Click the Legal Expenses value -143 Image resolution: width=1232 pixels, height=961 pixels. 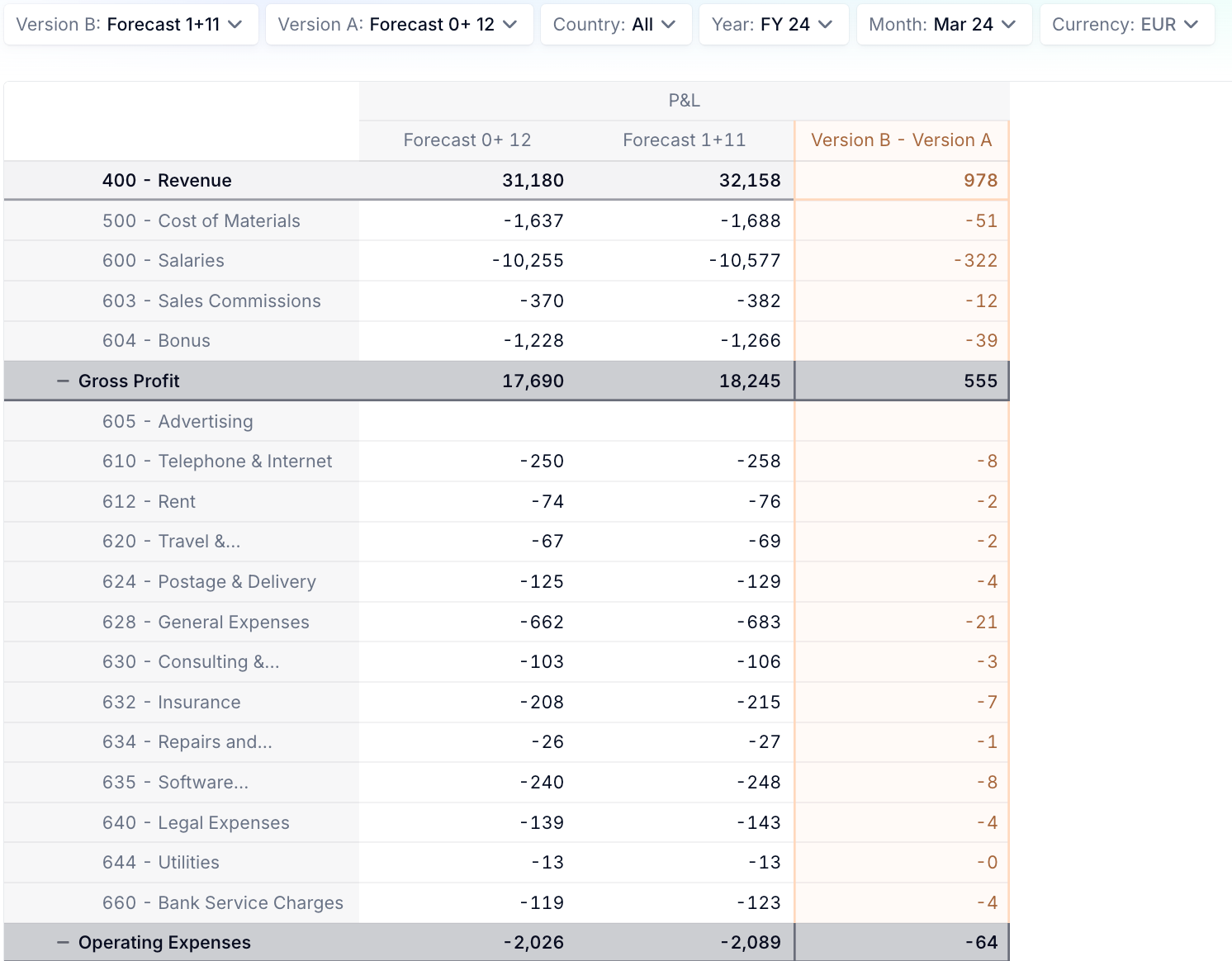click(759, 823)
